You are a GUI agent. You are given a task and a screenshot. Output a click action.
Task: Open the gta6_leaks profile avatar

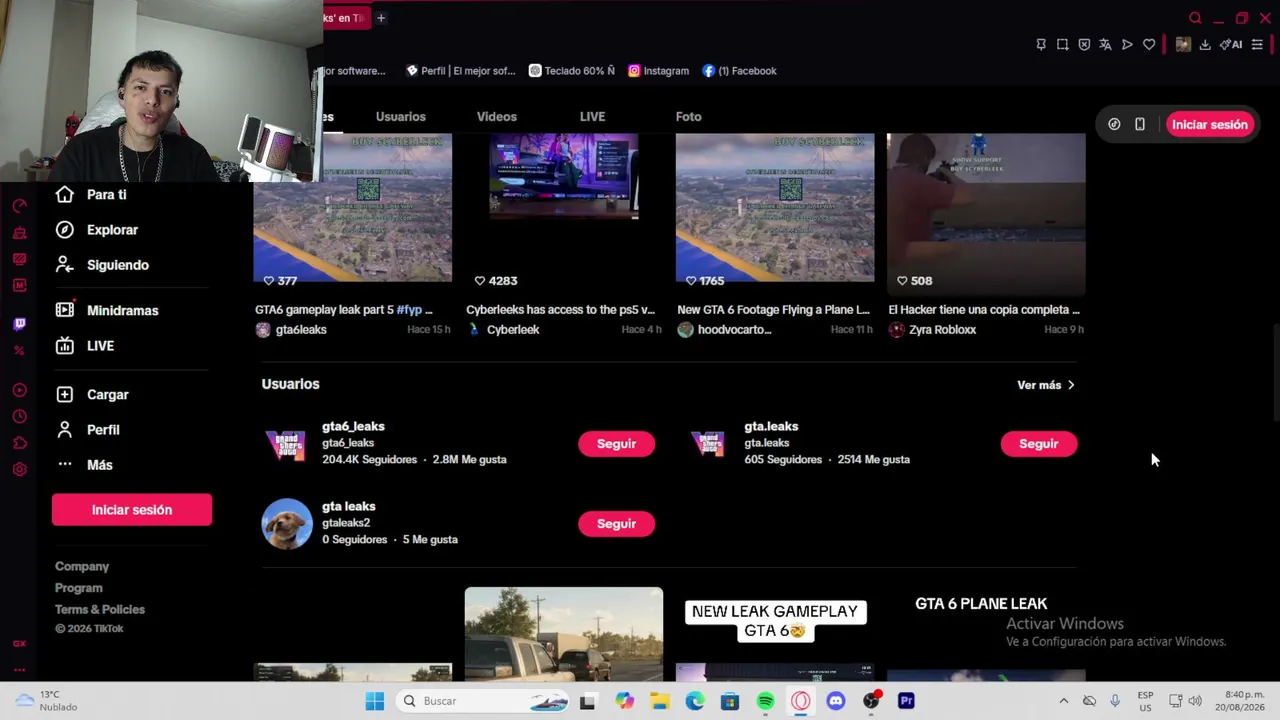coord(286,443)
